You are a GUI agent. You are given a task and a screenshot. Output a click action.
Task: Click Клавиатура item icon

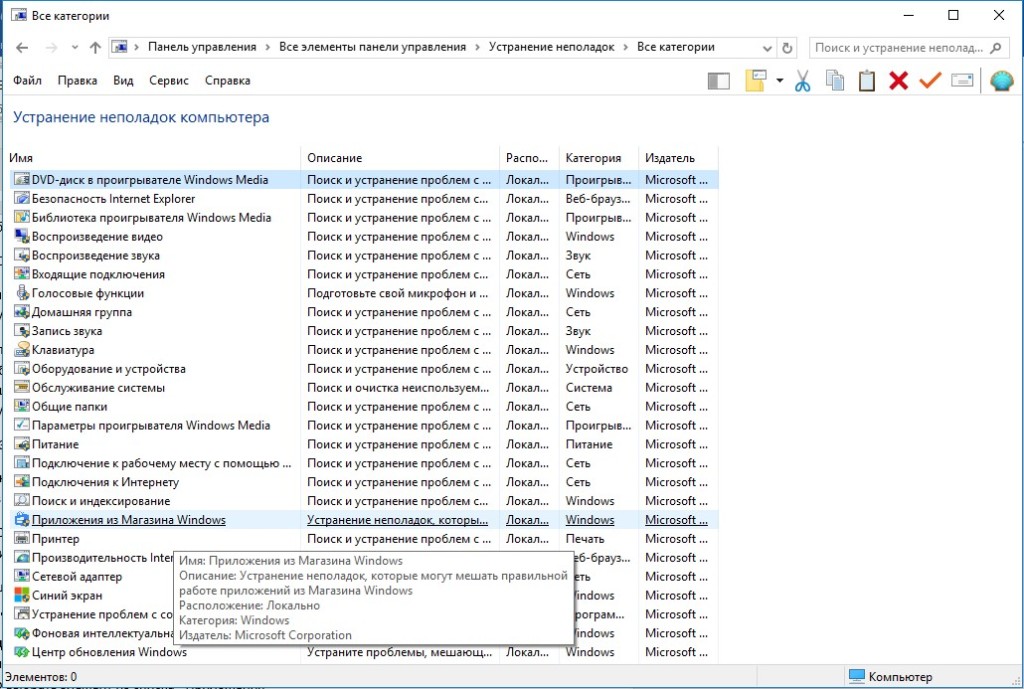[22, 350]
